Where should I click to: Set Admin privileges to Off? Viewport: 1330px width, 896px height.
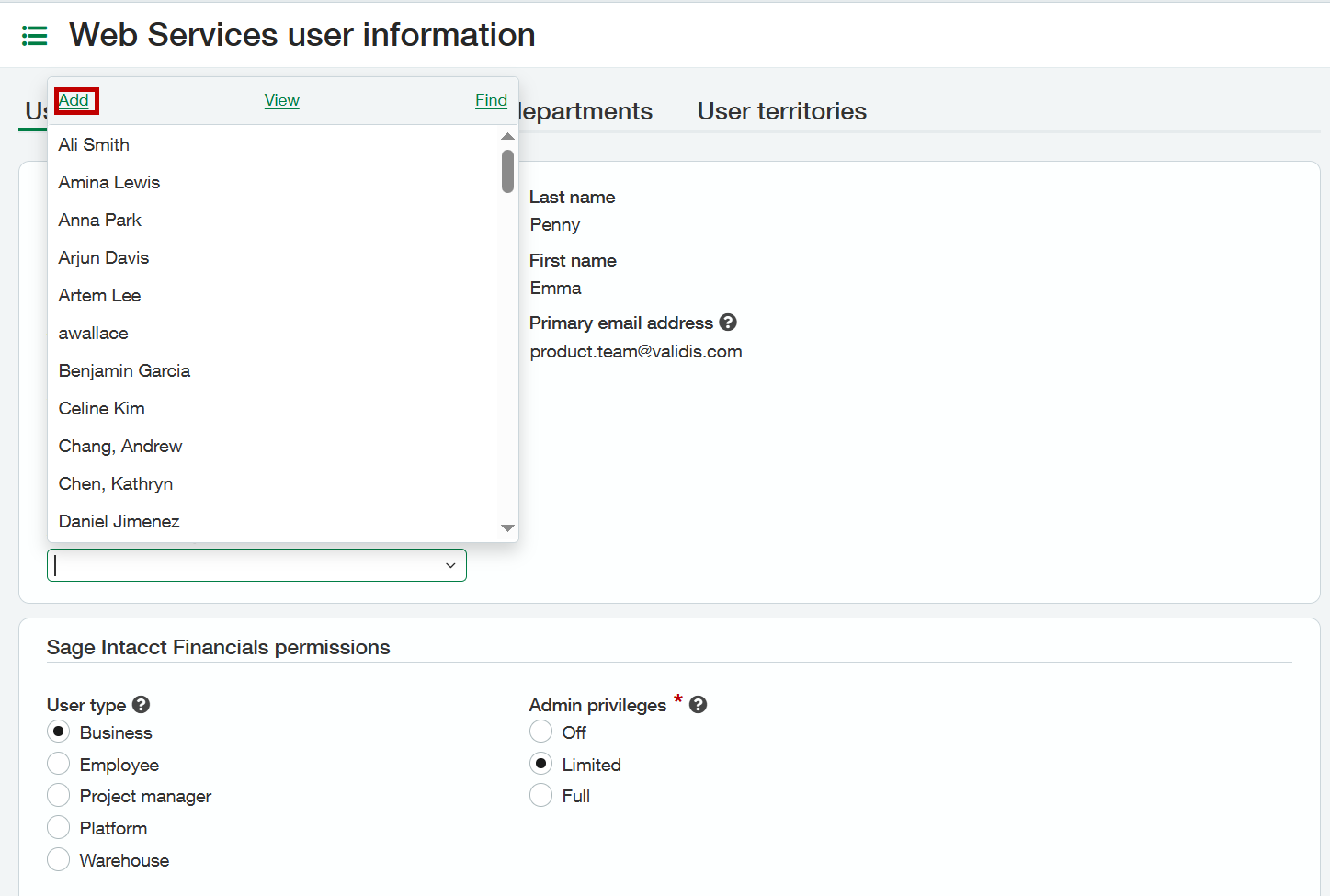[x=541, y=732]
